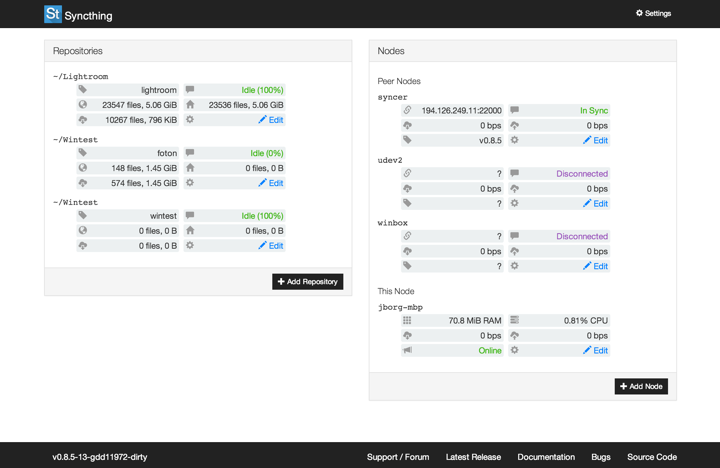The width and height of the screenshot is (720, 468).
Task: Click globe icon beside 23547 files, 5.06 GiB
Action: [83, 105]
